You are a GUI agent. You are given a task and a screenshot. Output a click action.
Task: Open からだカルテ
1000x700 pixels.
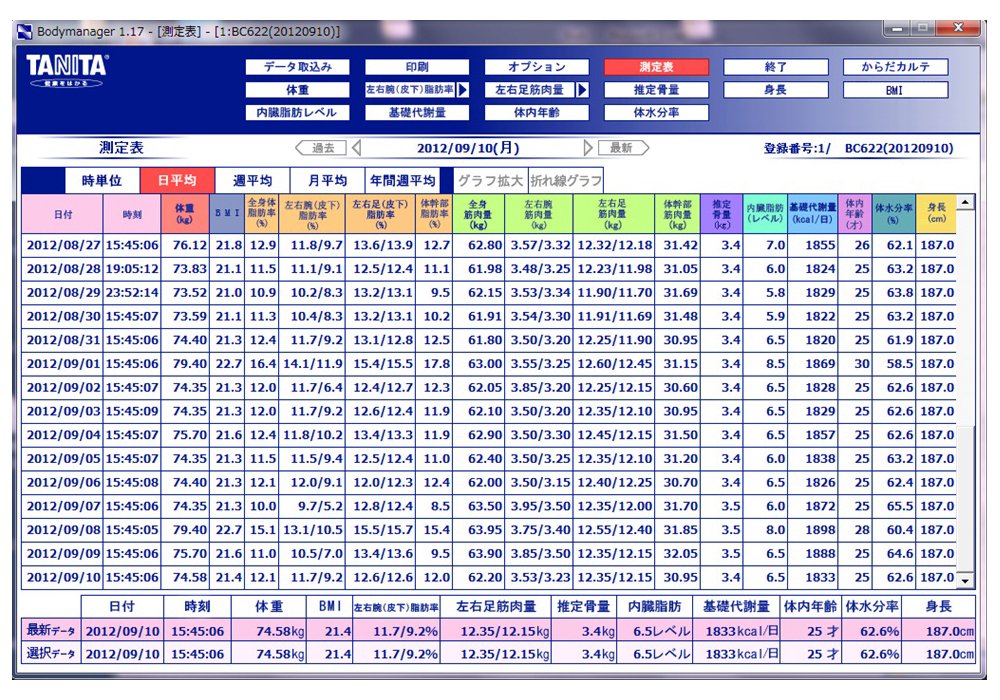(896, 67)
